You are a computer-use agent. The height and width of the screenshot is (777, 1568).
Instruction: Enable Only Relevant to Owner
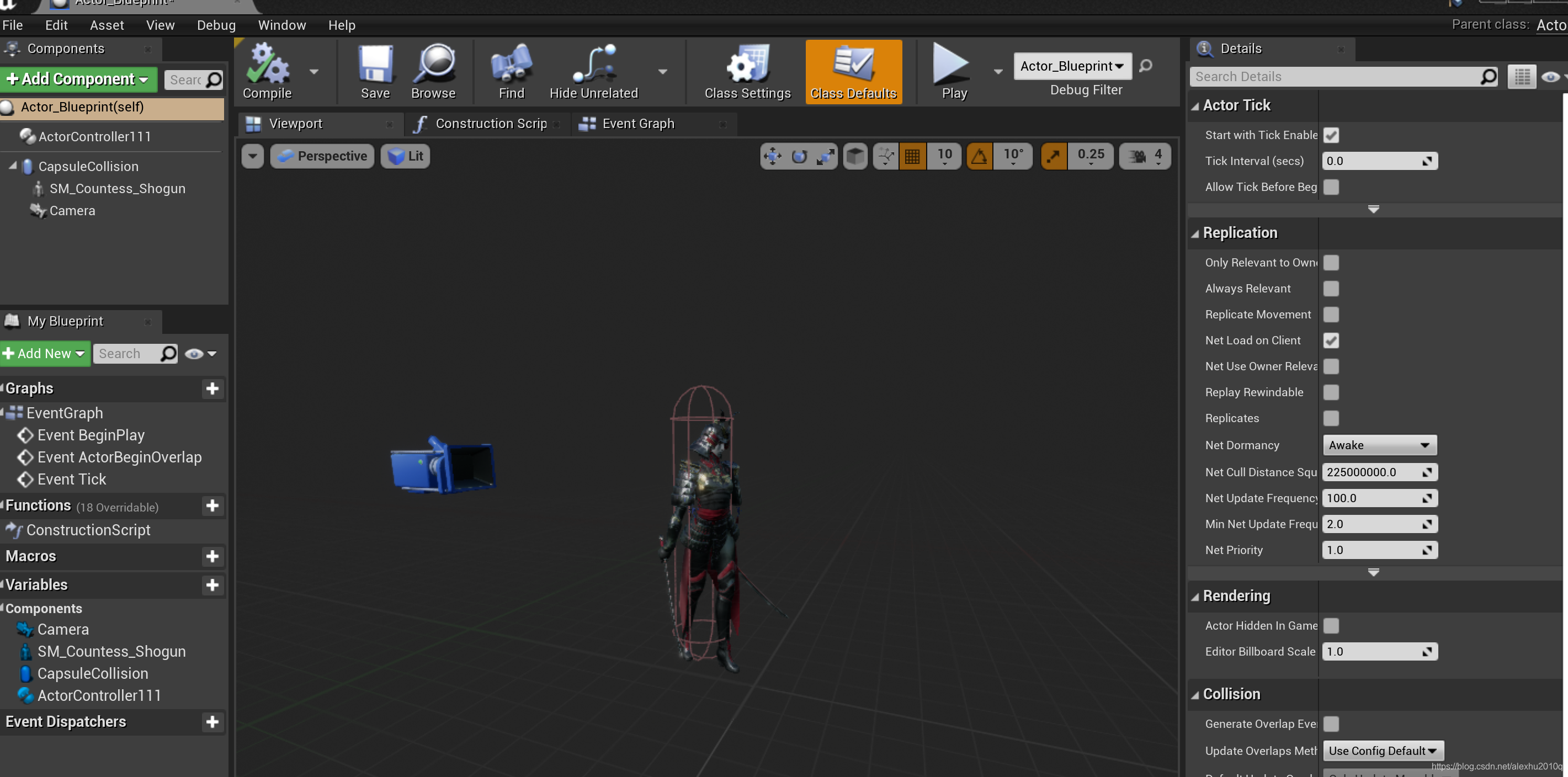coord(1331,263)
